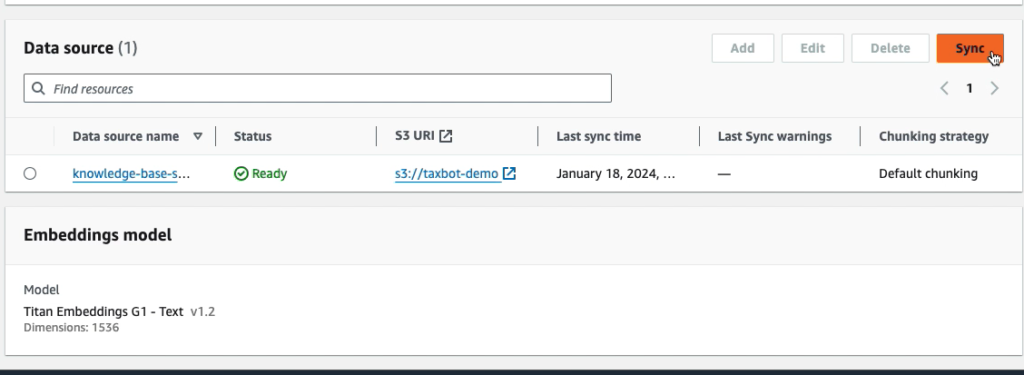Click the Last Sync warnings column header
The height and width of the screenshot is (375, 1024).
(775, 137)
